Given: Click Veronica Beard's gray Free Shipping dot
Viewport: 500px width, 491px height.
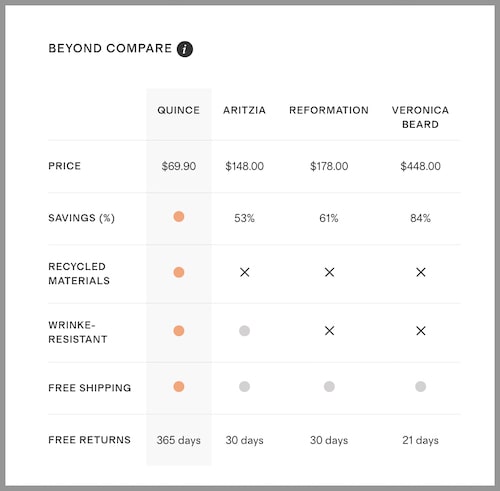Looking at the screenshot, I should (421, 387).
